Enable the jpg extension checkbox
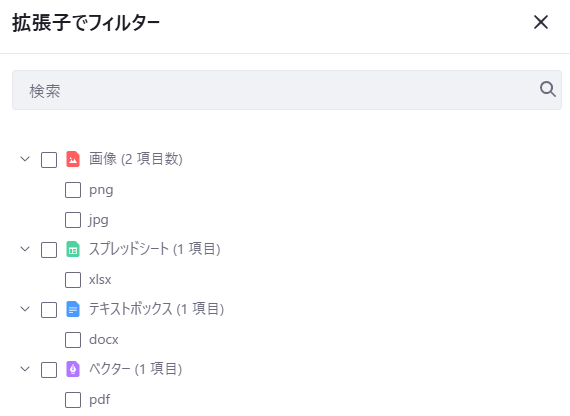The image size is (570, 416). point(73,220)
